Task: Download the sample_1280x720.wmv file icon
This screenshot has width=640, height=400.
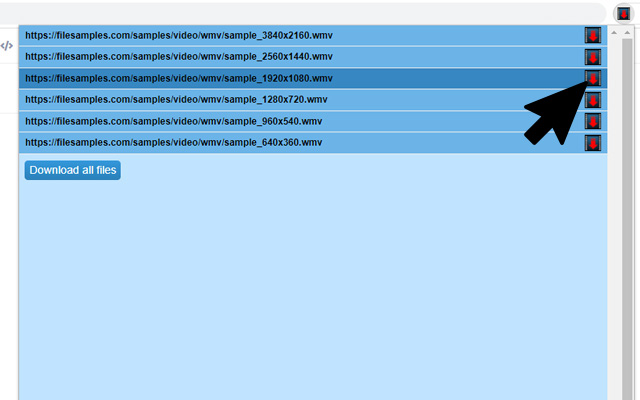Action: pyautogui.click(x=593, y=100)
